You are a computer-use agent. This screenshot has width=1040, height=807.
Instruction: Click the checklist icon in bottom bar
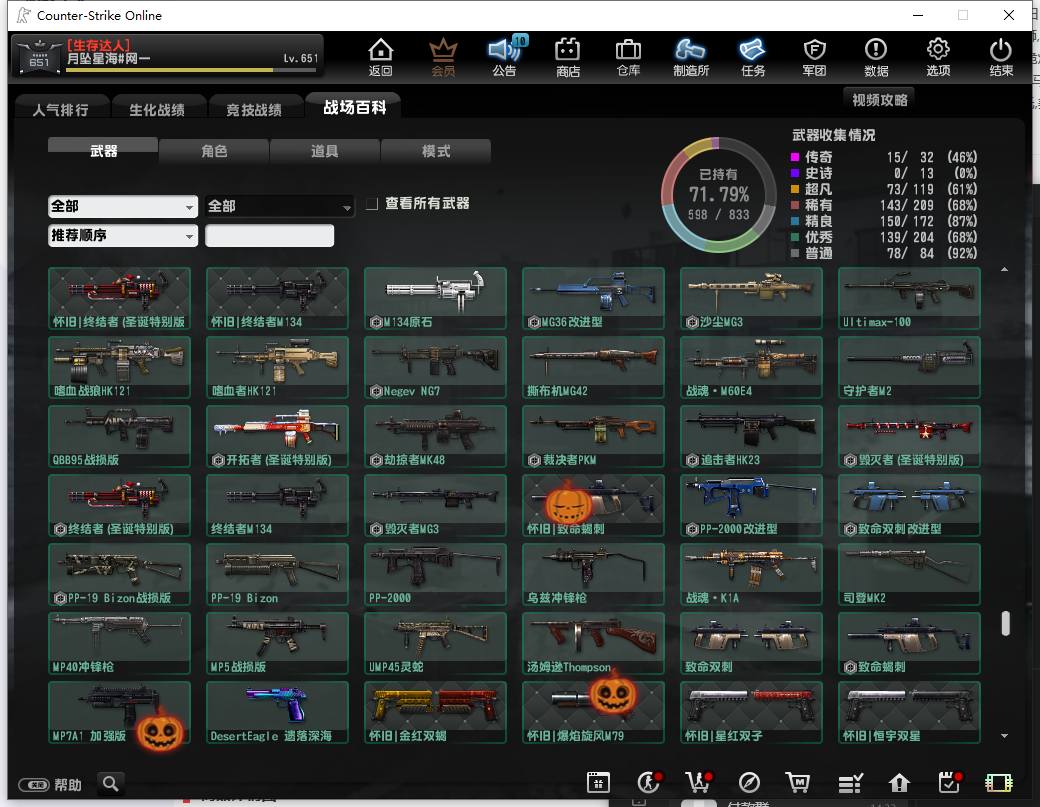pyautogui.click(x=850, y=783)
